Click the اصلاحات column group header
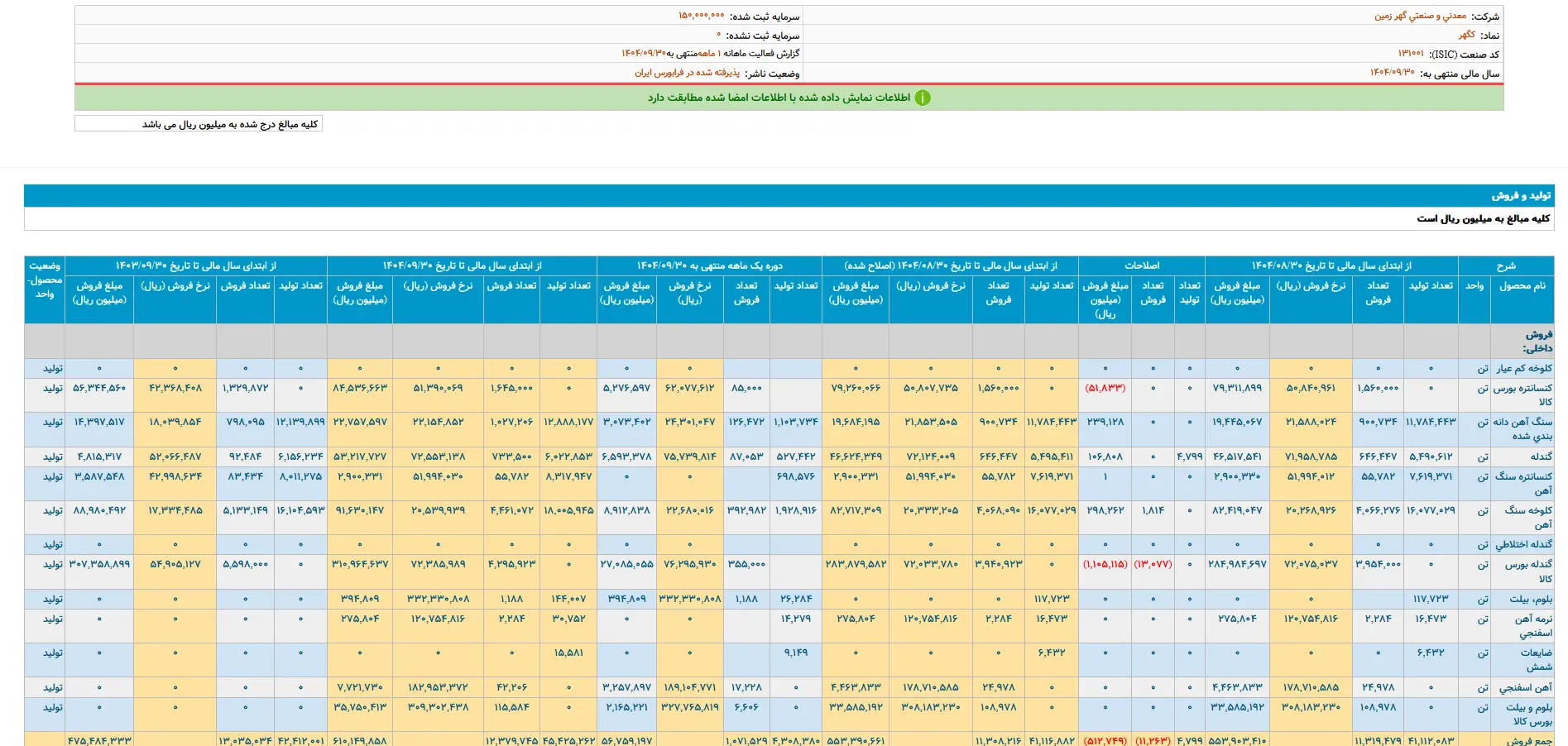1568x746 pixels. (x=1141, y=265)
